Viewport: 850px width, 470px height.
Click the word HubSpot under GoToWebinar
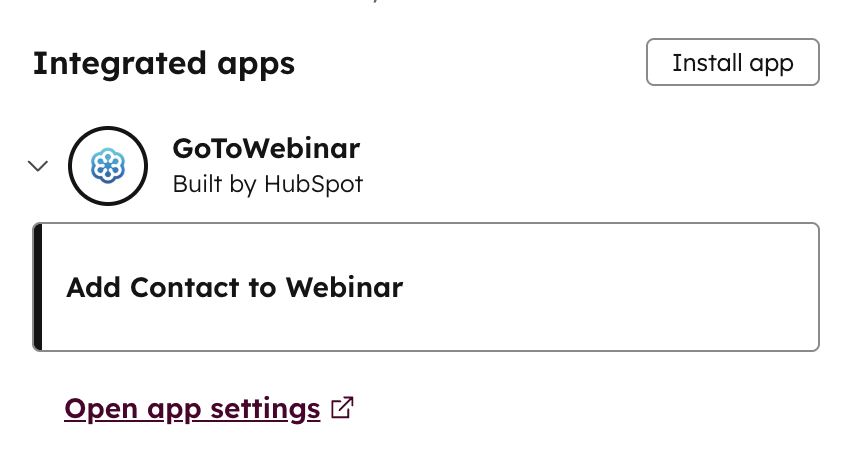coord(313,184)
